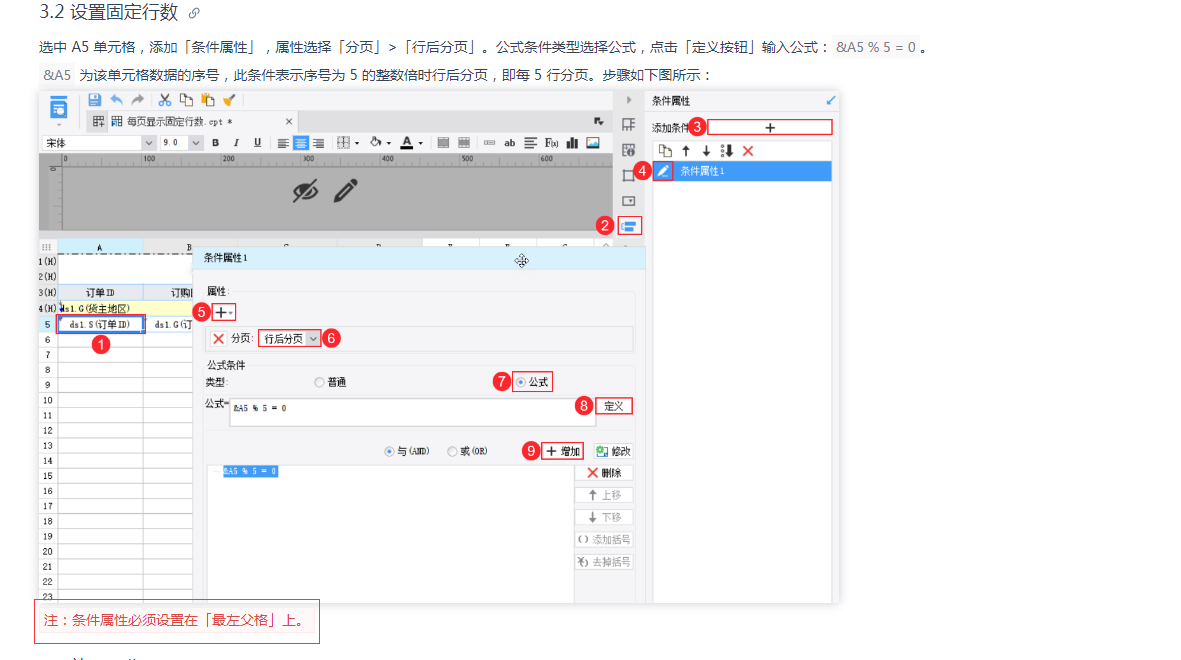Click the center alignment icon
The height and width of the screenshot is (660, 1181).
click(301, 143)
